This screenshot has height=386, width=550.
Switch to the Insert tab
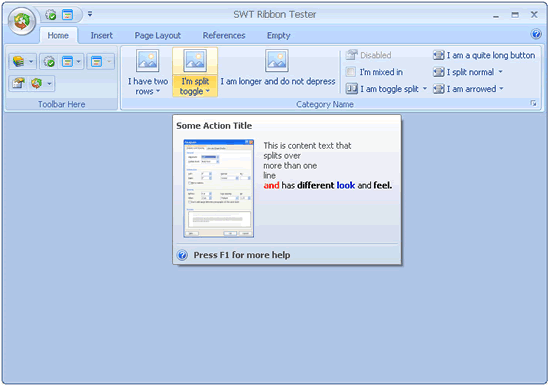click(x=102, y=35)
